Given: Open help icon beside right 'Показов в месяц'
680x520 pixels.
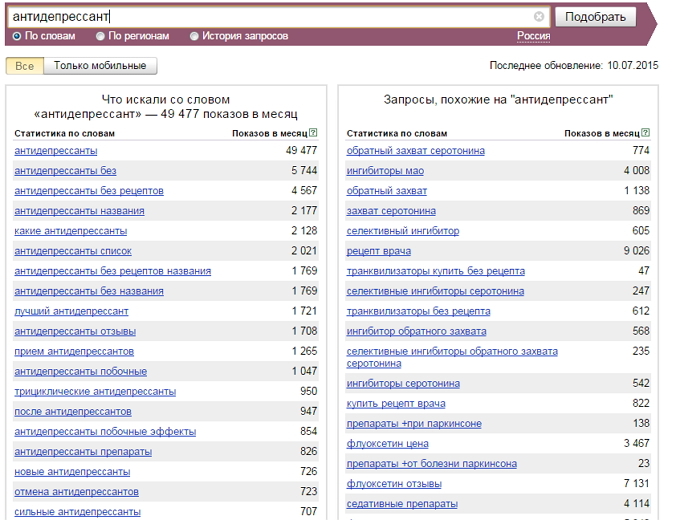Looking at the screenshot, I should click(x=645, y=133).
